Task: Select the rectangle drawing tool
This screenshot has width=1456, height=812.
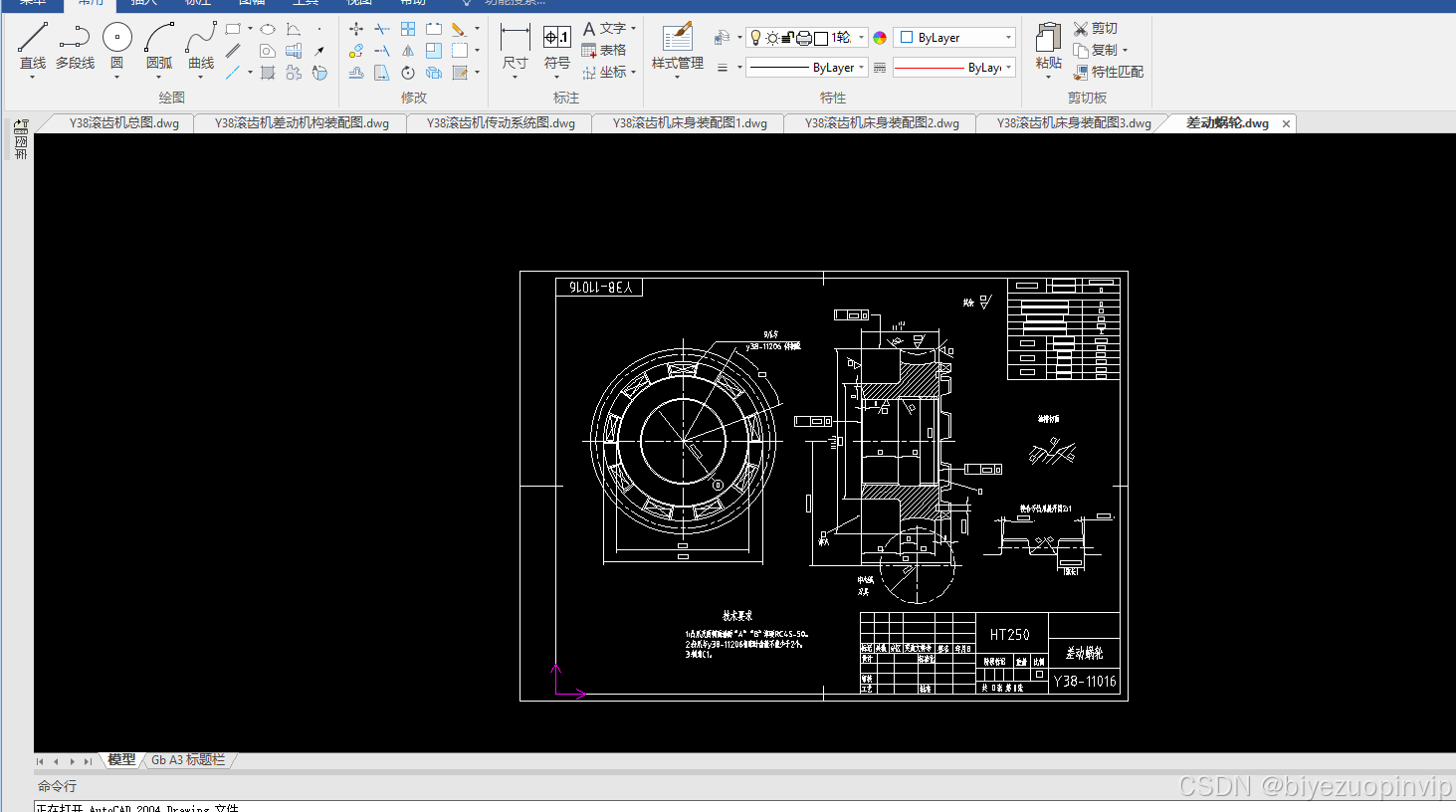Action: tap(233, 29)
